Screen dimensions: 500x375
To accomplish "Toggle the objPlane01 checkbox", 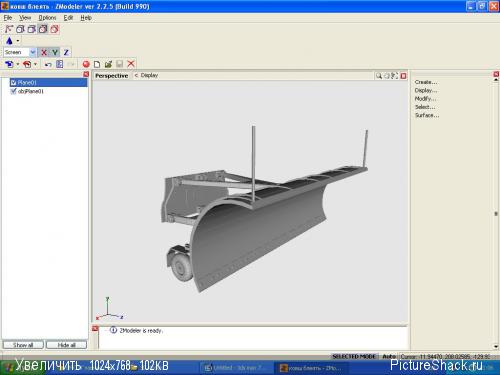I will click(x=13, y=91).
